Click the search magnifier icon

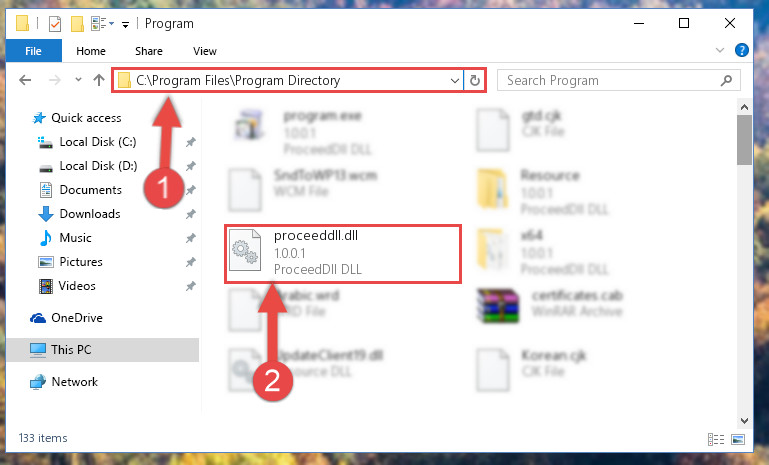click(726, 80)
